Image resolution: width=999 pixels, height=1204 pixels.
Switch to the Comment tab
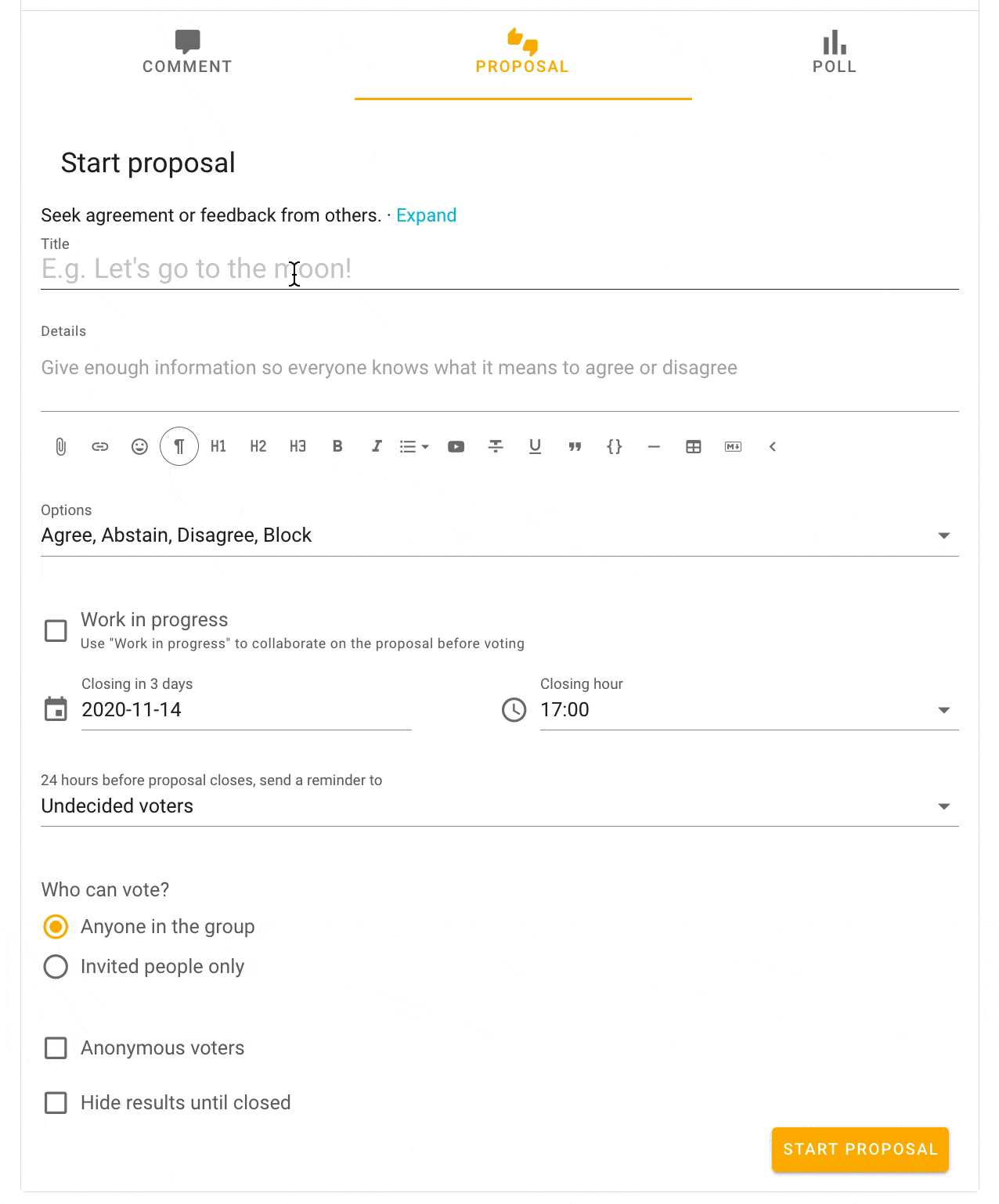pyautogui.click(x=188, y=54)
